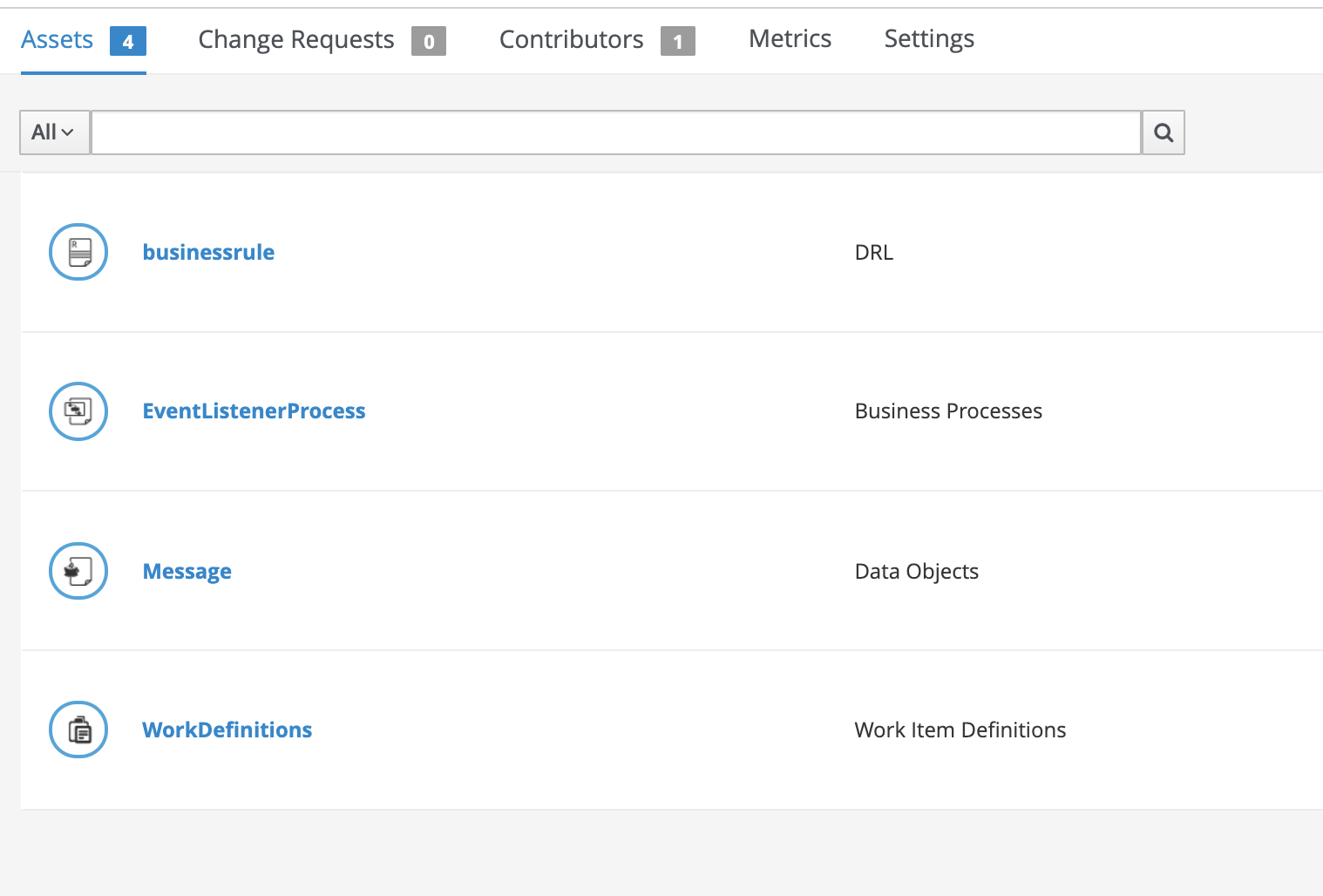Open the Message asset link
The height and width of the screenshot is (896, 1323).
pyautogui.click(x=187, y=572)
